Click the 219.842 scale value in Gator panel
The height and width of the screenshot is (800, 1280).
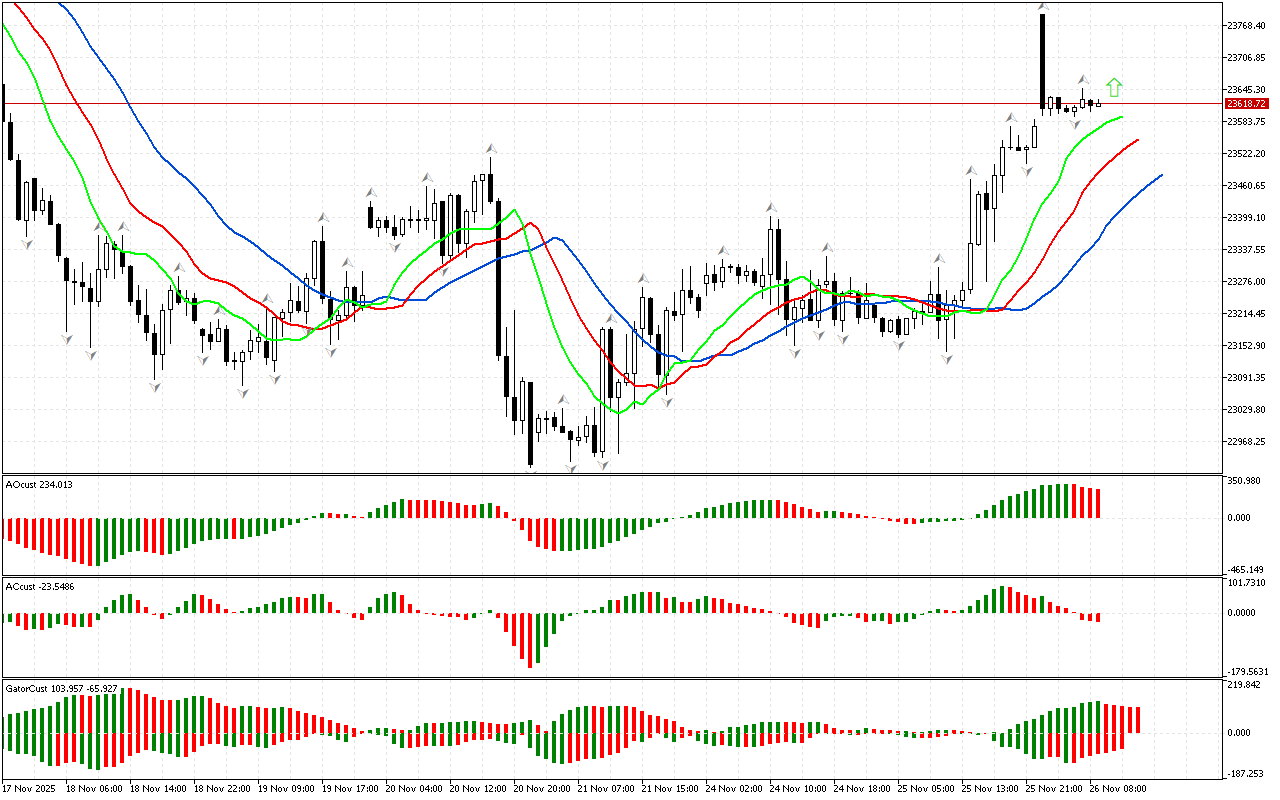point(1246,685)
